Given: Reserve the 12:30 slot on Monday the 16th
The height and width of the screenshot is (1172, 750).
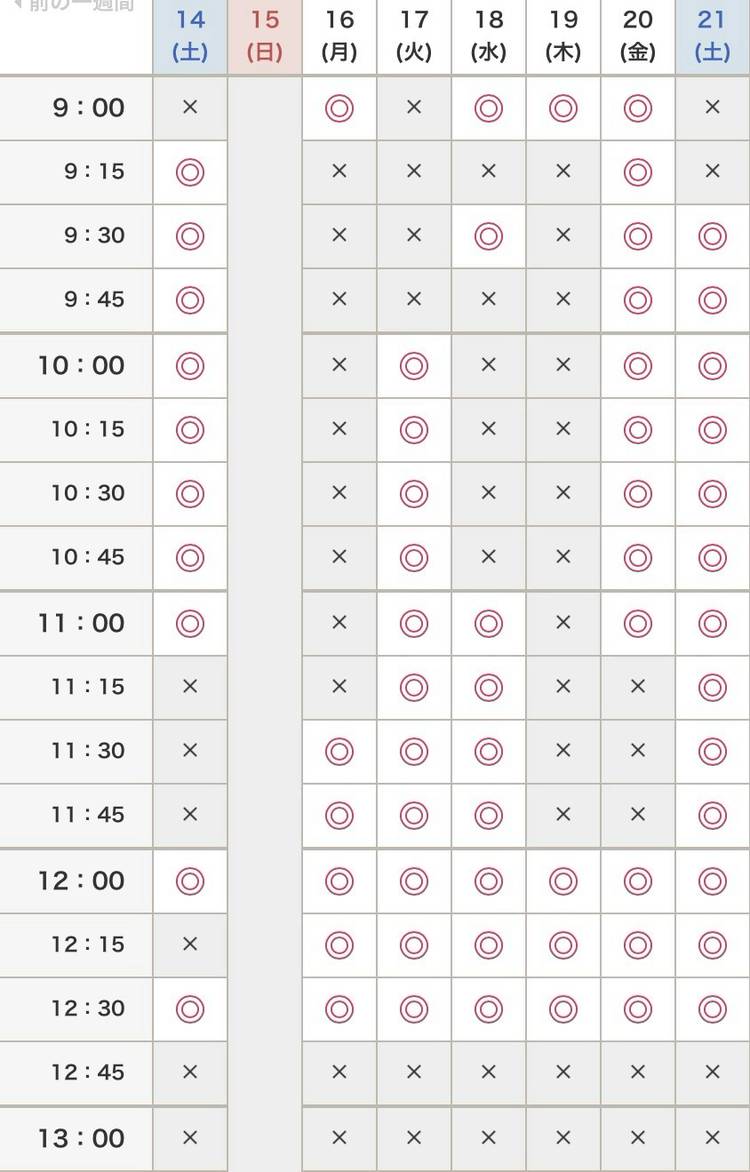Looking at the screenshot, I should [339, 1008].
